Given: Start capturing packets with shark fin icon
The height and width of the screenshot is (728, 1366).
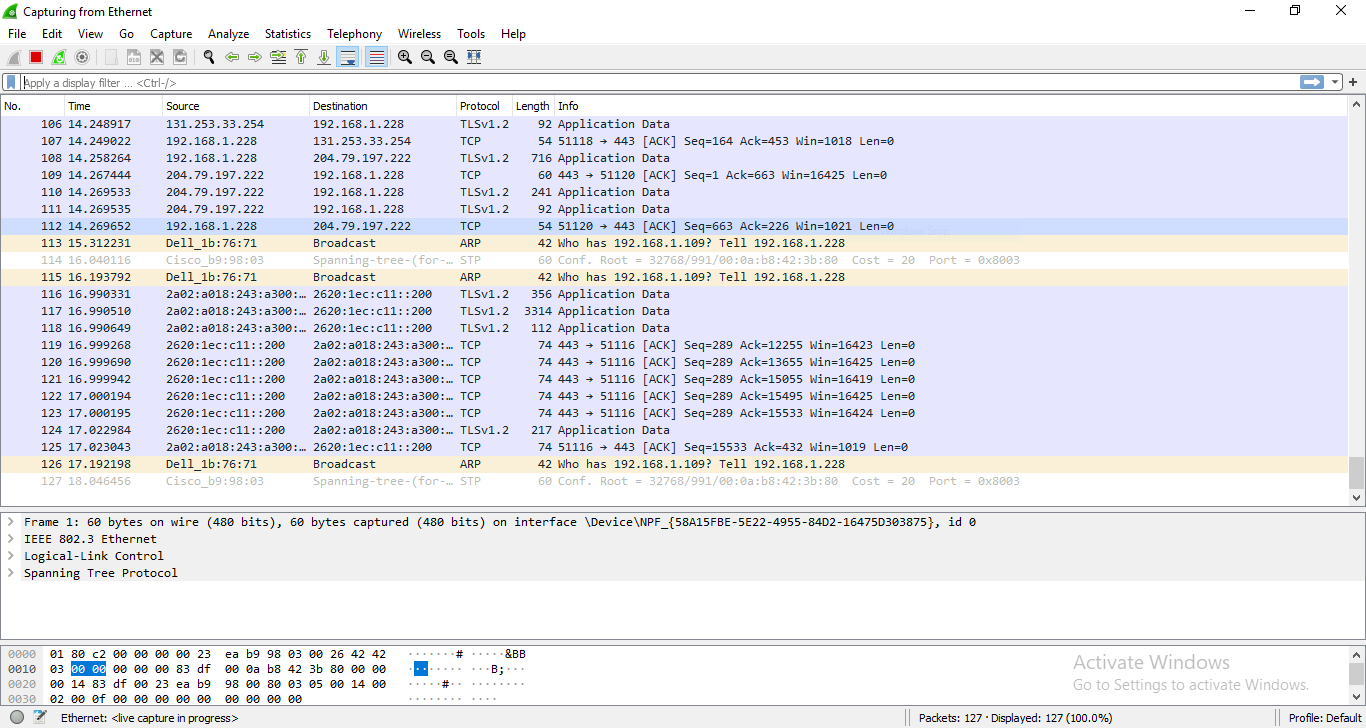Looking at the screenshot, I should coord(14,57).
